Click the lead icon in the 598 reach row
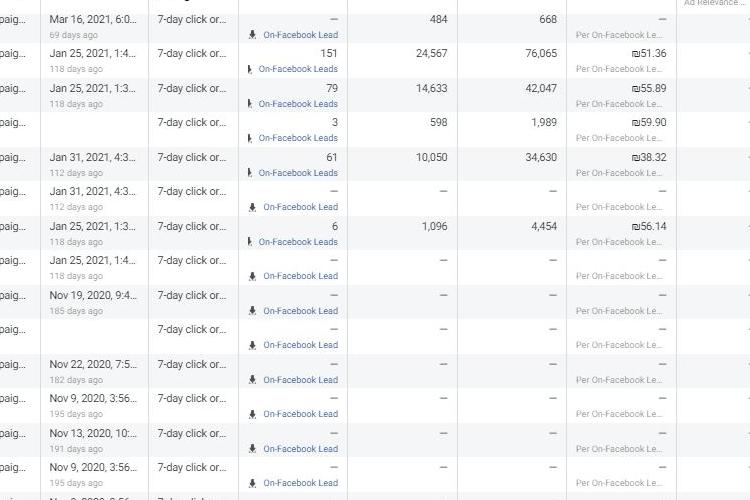750x500 pixels. 250,138
